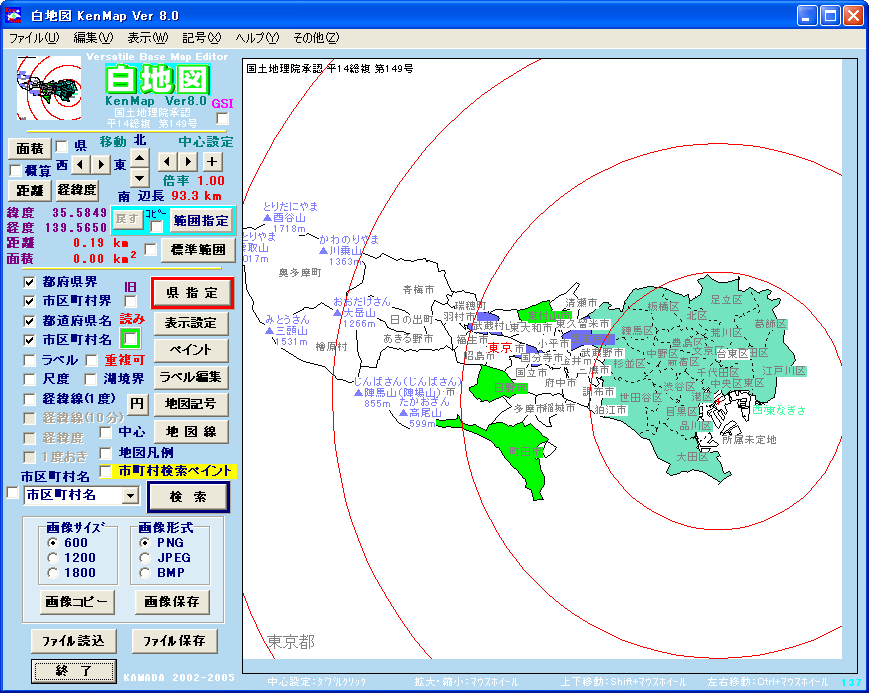The width and height of the screenshot is (869, 693).
Task: Click the green 読み square toggle
Action: pos(131,339)
